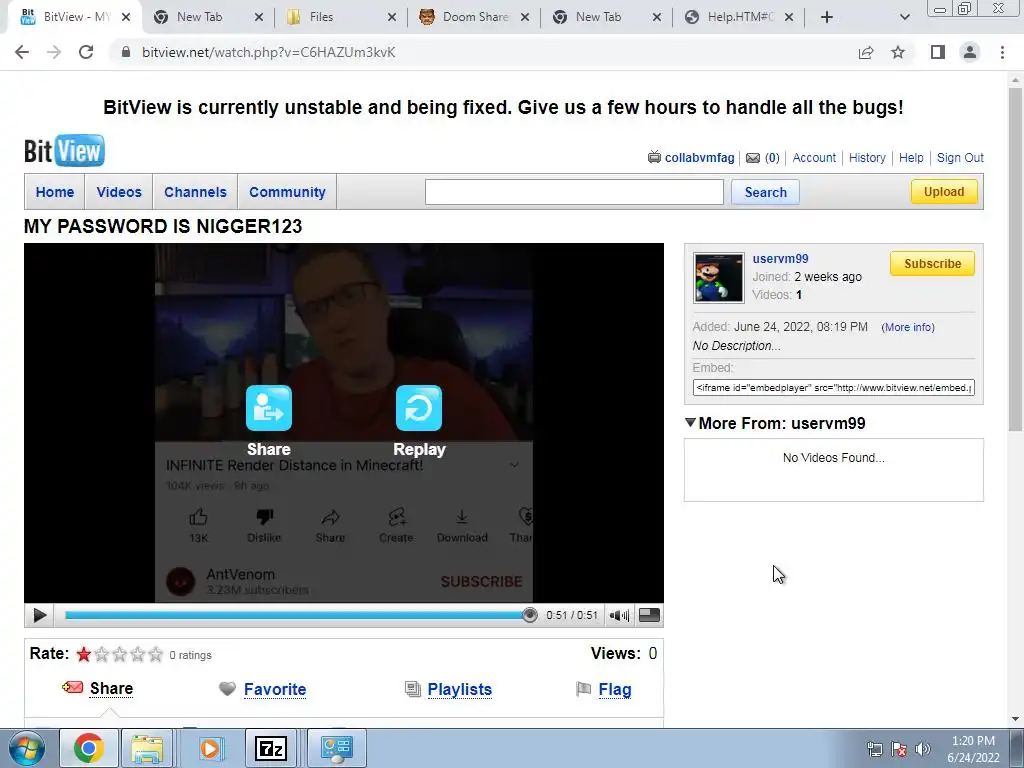Click the BitView search input field
This screenshot has height=768, width=1024.
[574, 192]
